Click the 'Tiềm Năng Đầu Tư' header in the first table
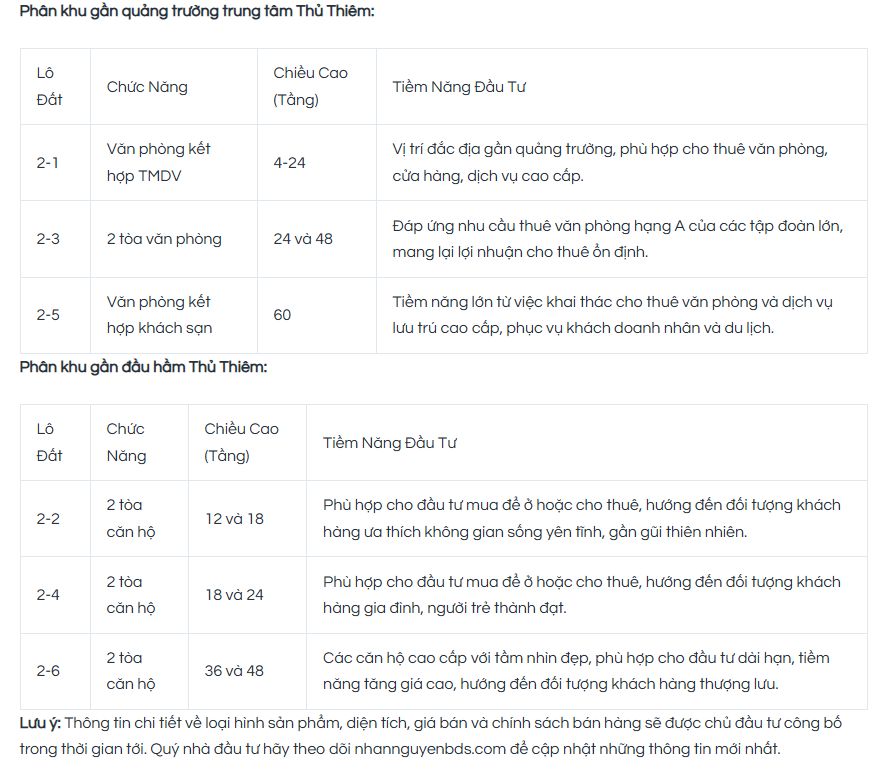This screenshot has height=773, width=887. click(x=459, y=87)
